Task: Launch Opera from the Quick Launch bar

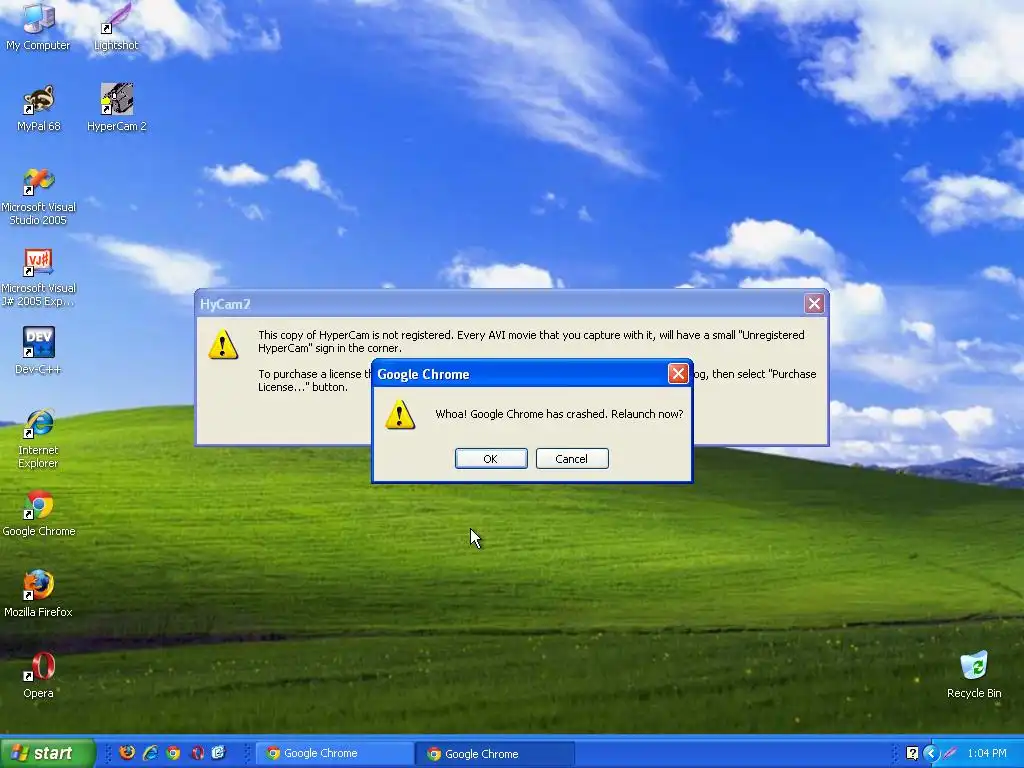Action: tap(197, 753)
